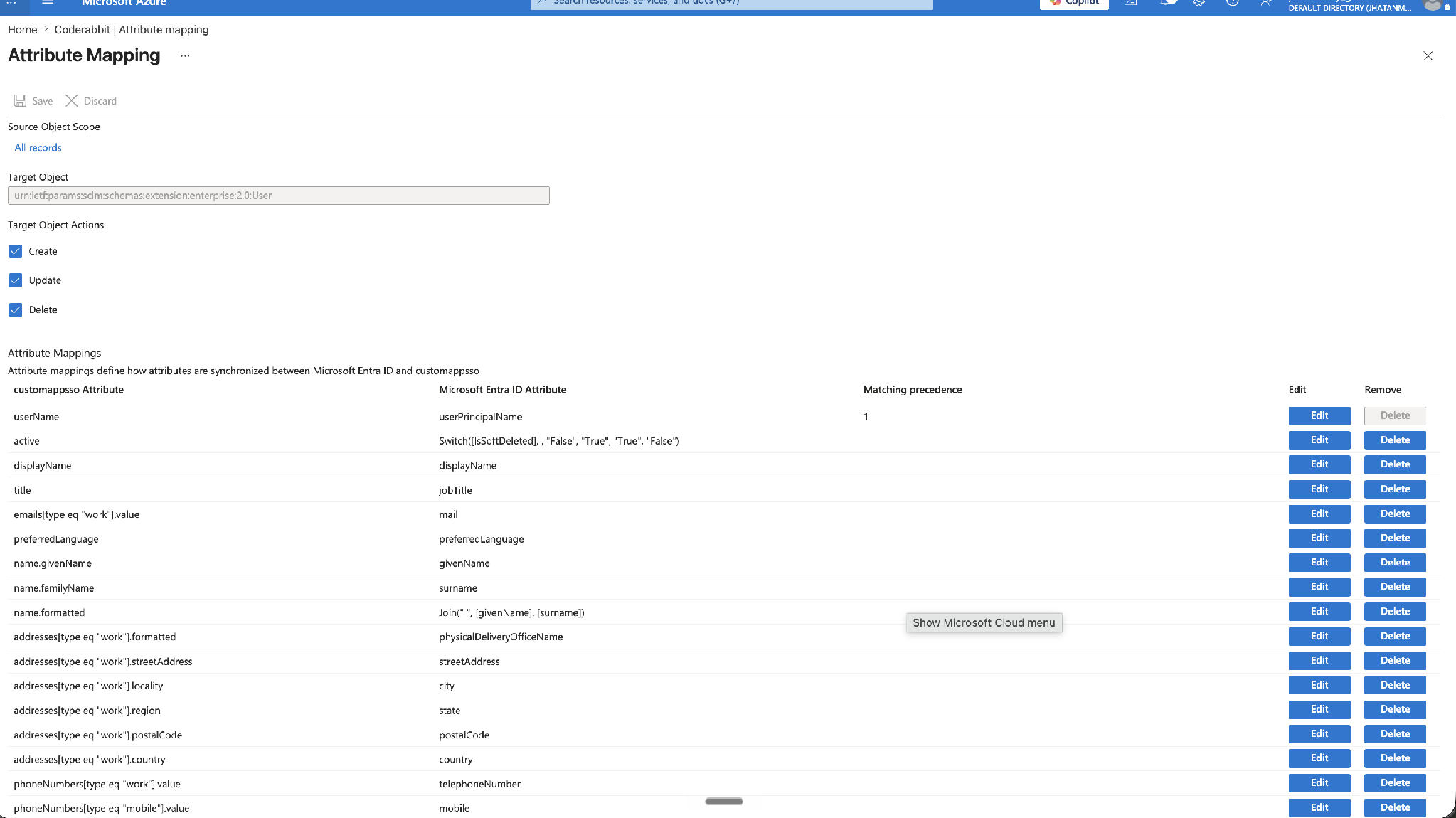Delete the locality to city mapping
The height and width of the screenshot is (818, 1456).
click(x=1395, y=685)
